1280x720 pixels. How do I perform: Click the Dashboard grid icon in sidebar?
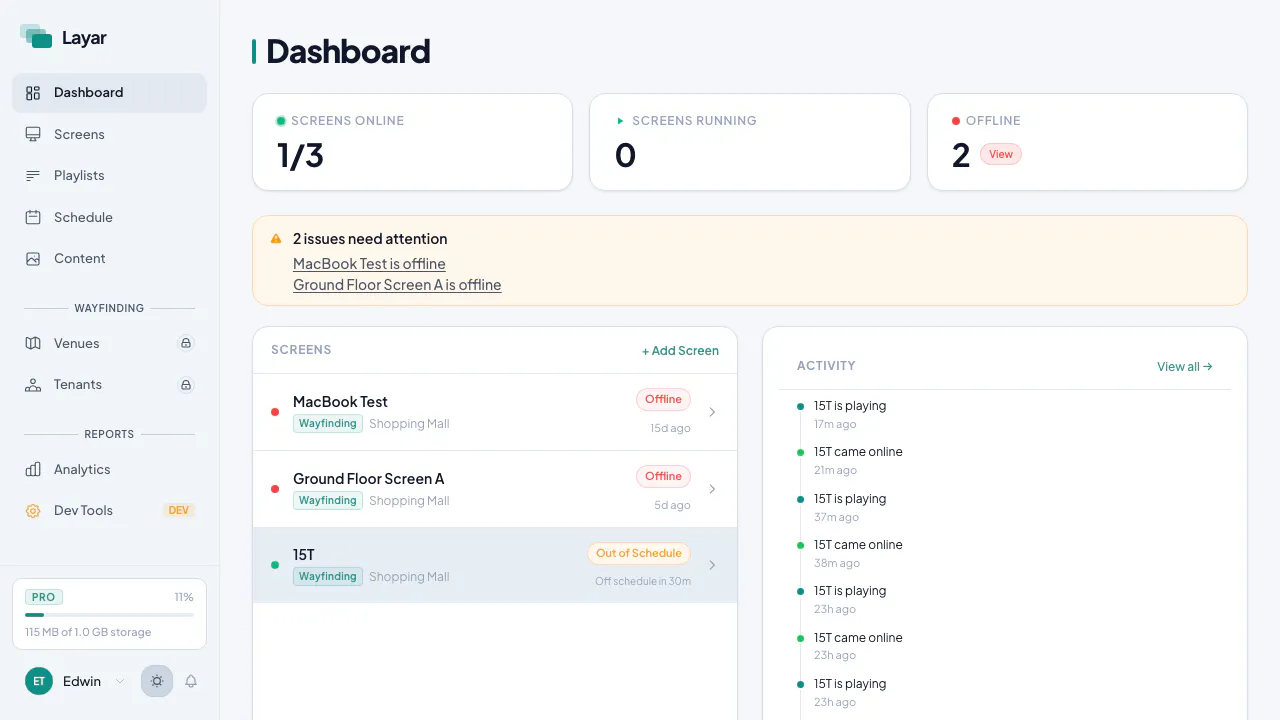click(x=33, y=93)
